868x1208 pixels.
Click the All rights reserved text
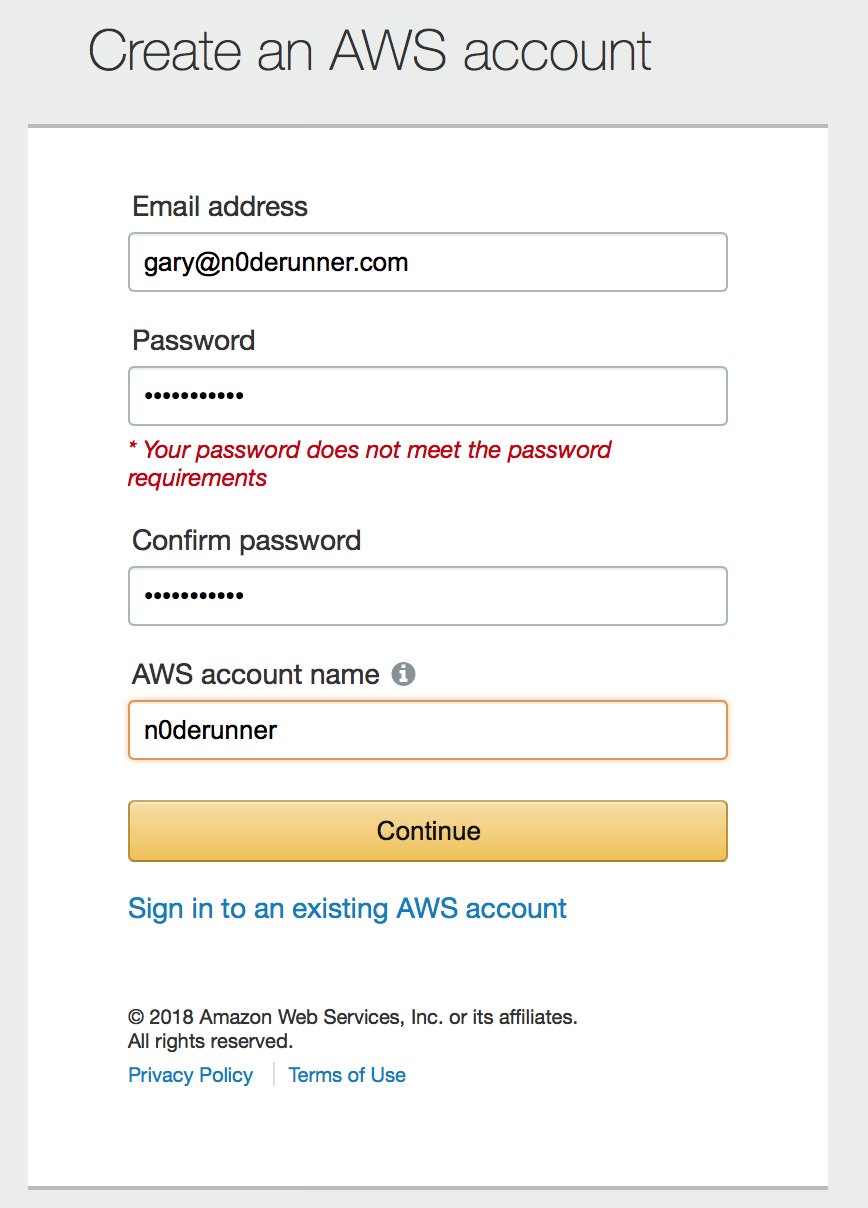click(x=210, y=1041)
